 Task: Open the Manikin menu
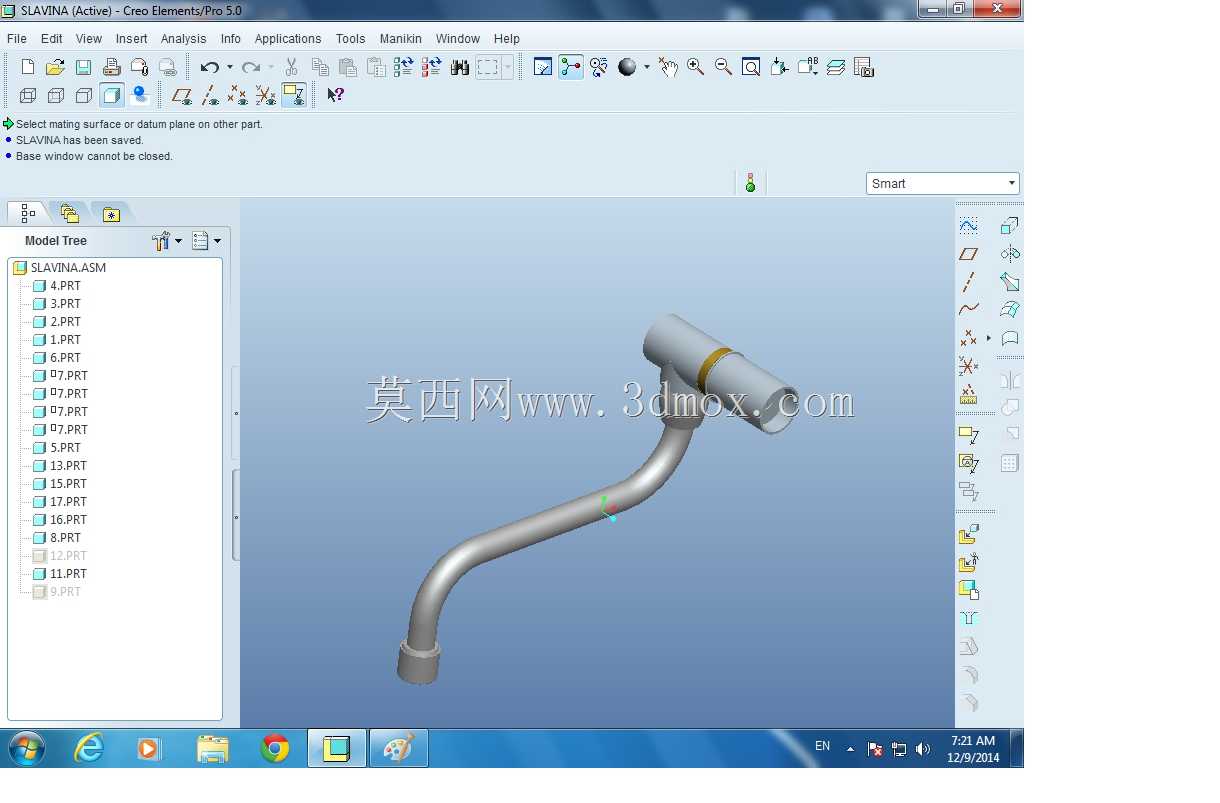coord(401,39)
